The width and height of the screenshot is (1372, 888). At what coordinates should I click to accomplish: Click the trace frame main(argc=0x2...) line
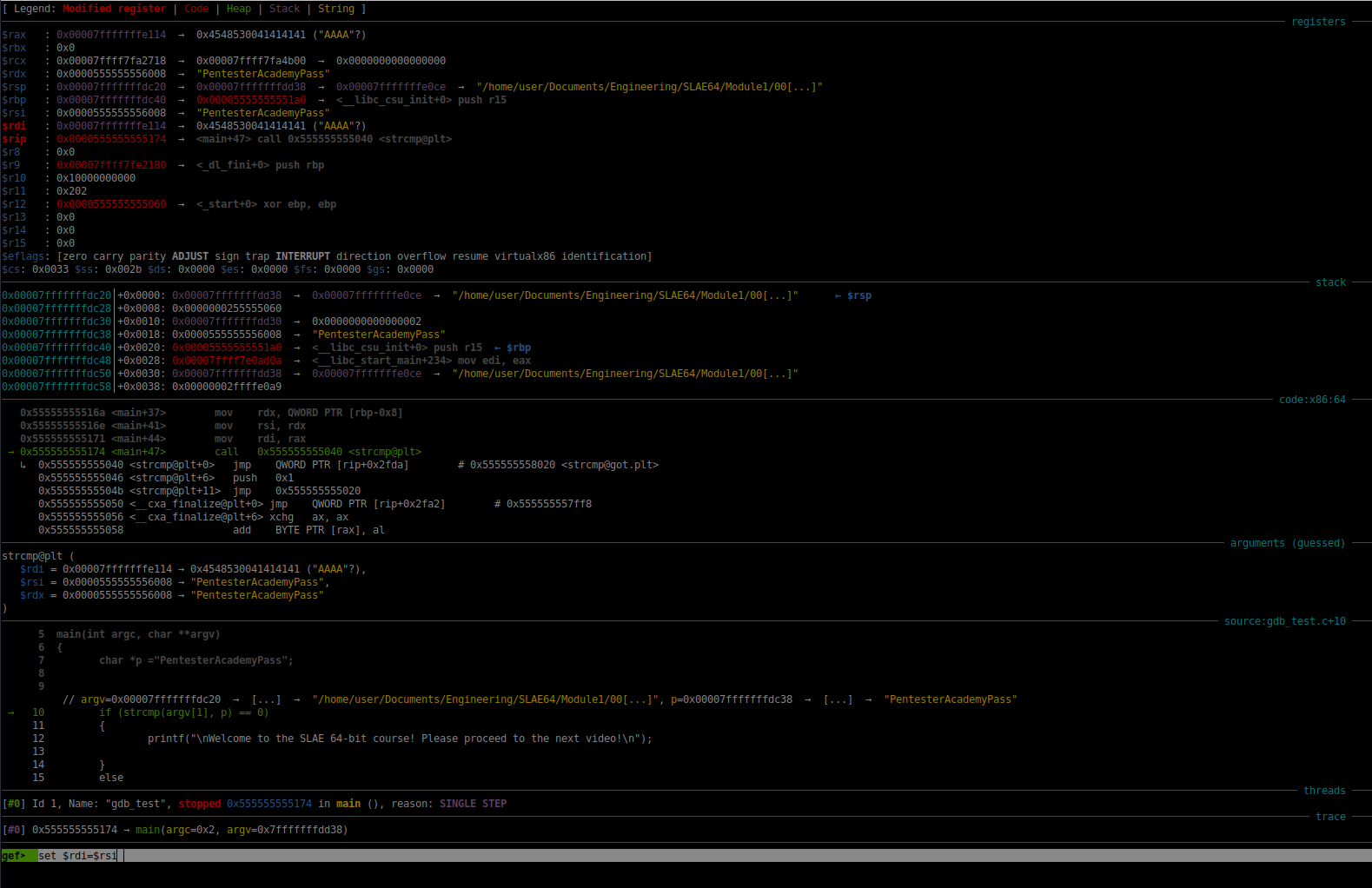(175, 830)
